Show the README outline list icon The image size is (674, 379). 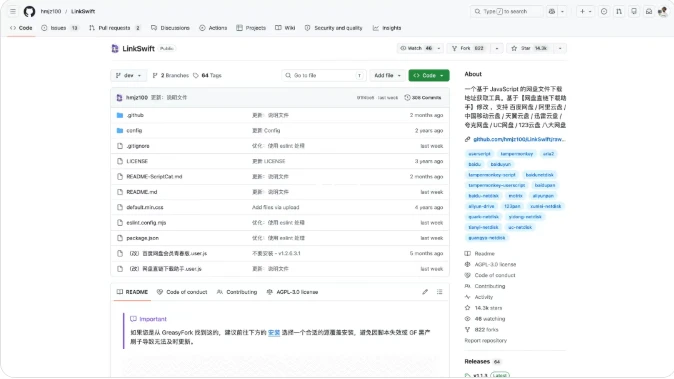tap(439, 292)
